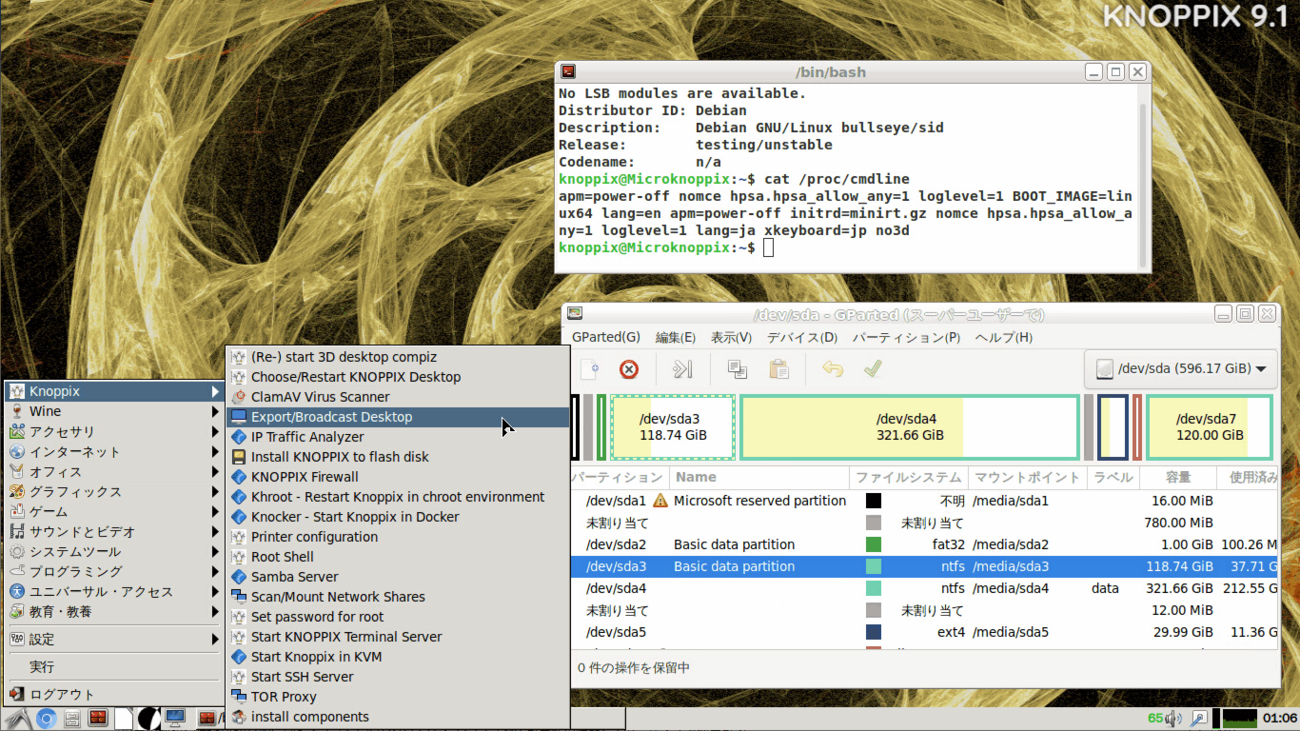
Task: Click the volume speaker icon in system tray
Action: point(1172,718)
